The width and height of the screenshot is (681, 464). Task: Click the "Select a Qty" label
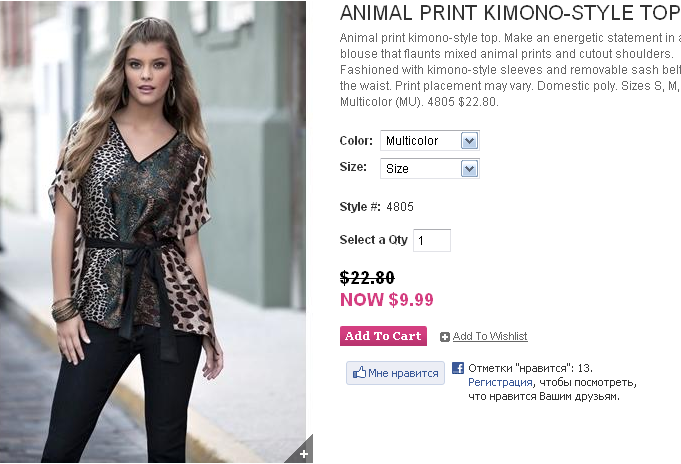[x=373, y=240]
